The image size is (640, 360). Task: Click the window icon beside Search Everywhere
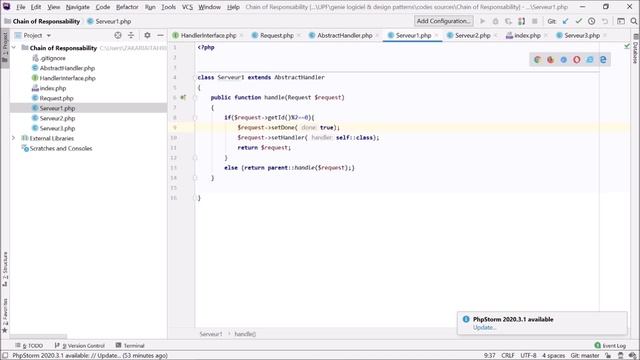621,21
